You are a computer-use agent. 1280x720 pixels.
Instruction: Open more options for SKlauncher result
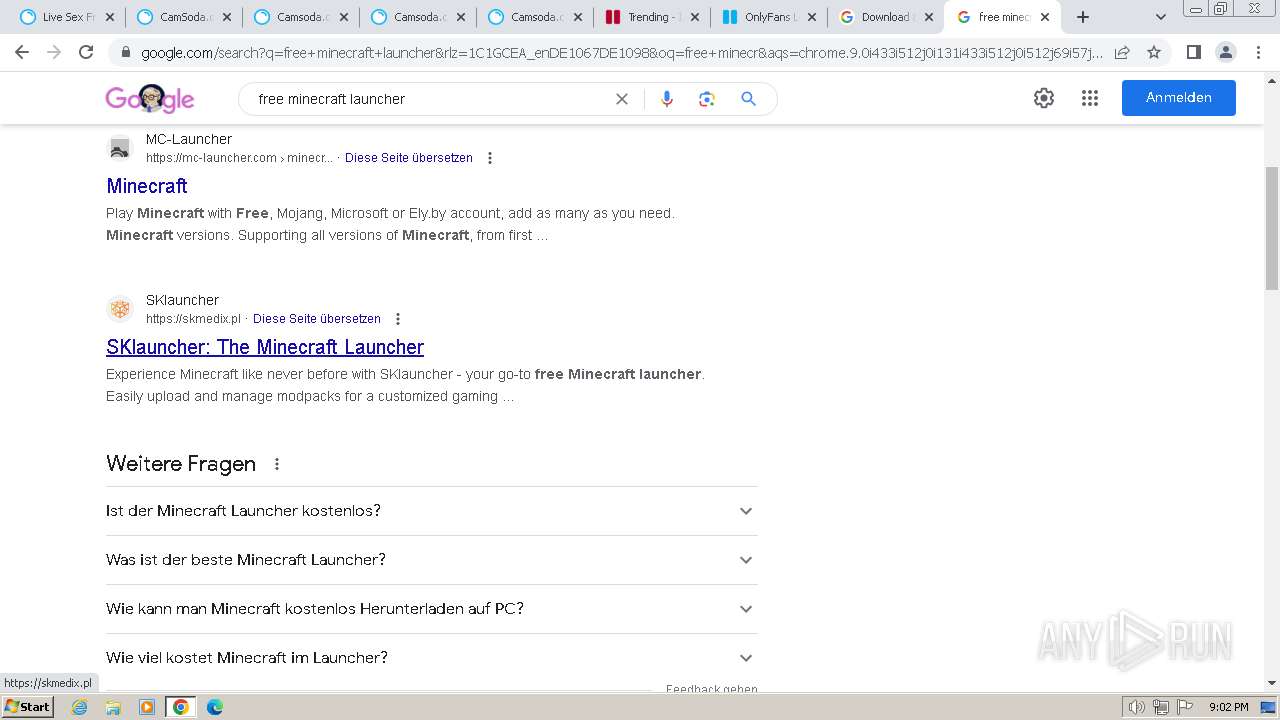(398, 319)
